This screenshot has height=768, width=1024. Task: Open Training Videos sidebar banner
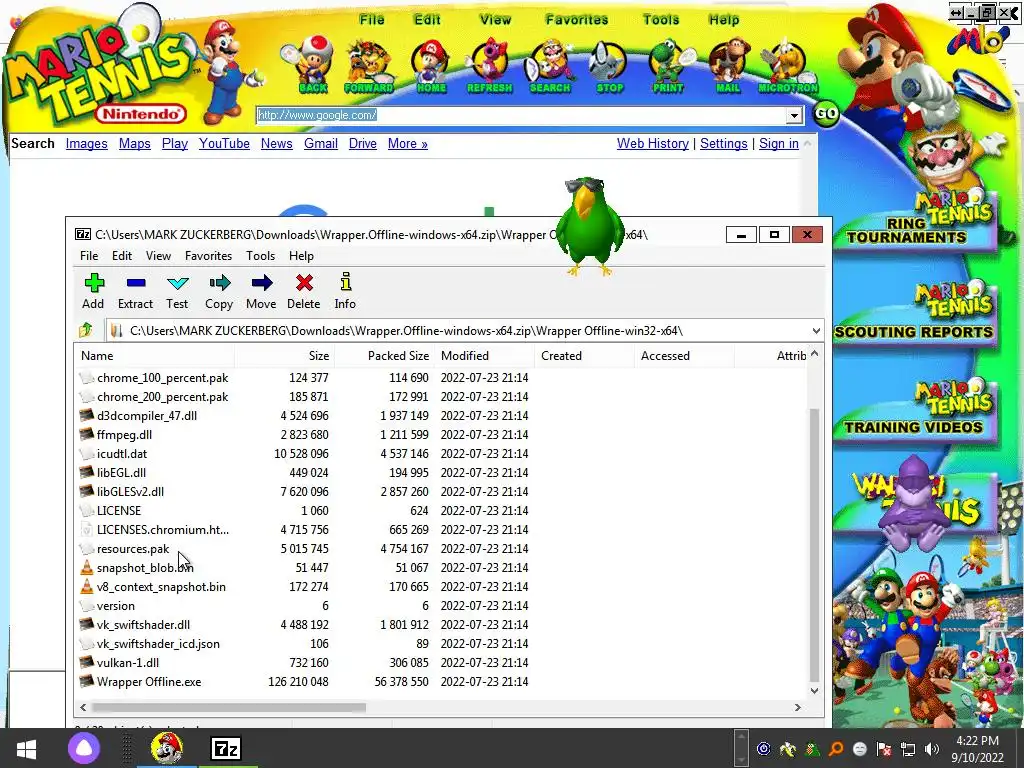coord(914,411)
